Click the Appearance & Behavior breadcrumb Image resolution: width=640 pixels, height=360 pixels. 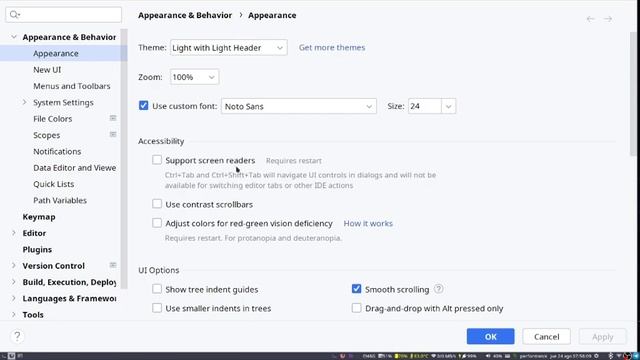(x=185, y=15)
